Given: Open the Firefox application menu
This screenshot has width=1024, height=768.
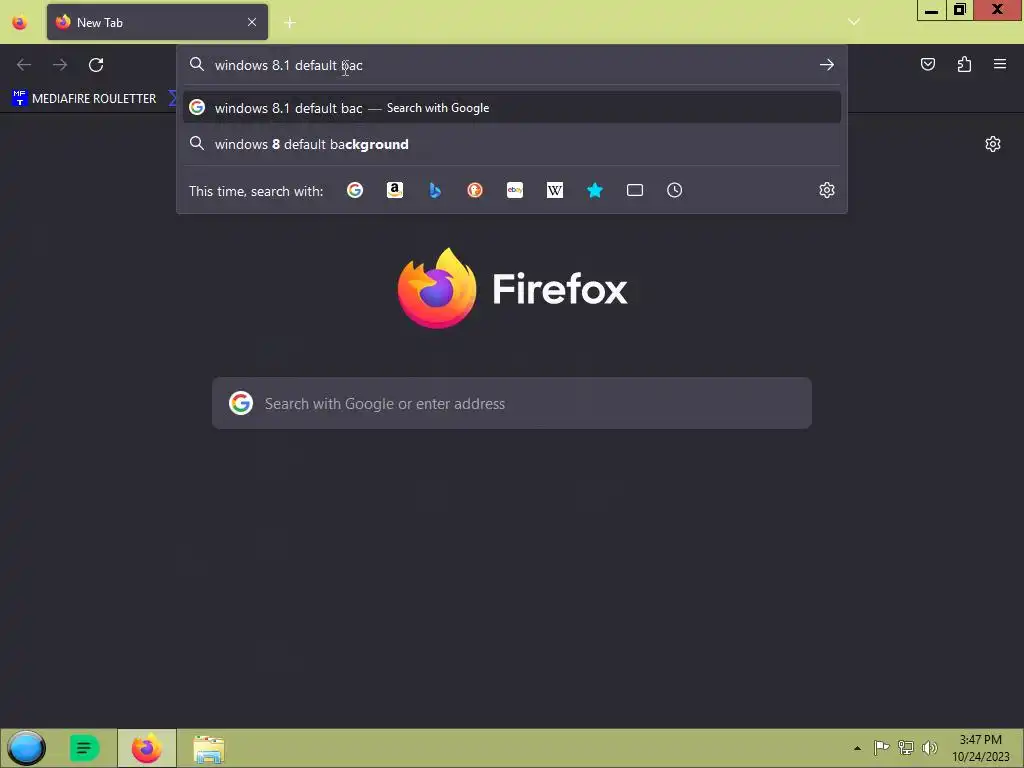Looking at the screenshot, I should tap(1000, 64).
